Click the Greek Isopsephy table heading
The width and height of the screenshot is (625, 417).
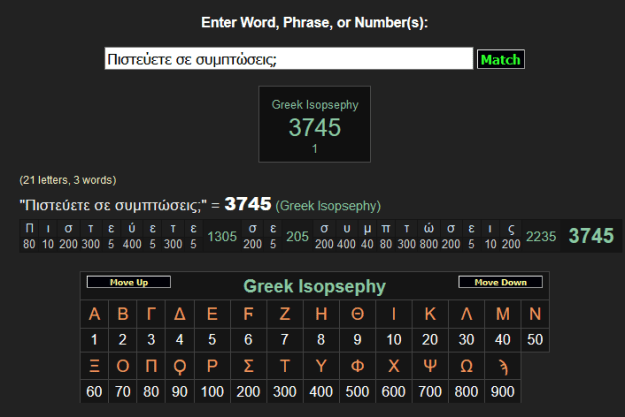pyautogui.click(x=314, y=287)
